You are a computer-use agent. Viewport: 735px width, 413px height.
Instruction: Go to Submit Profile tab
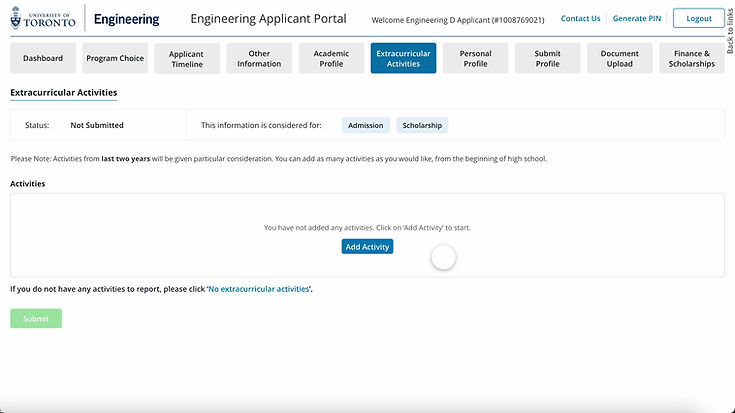click(x=547, y=58)
